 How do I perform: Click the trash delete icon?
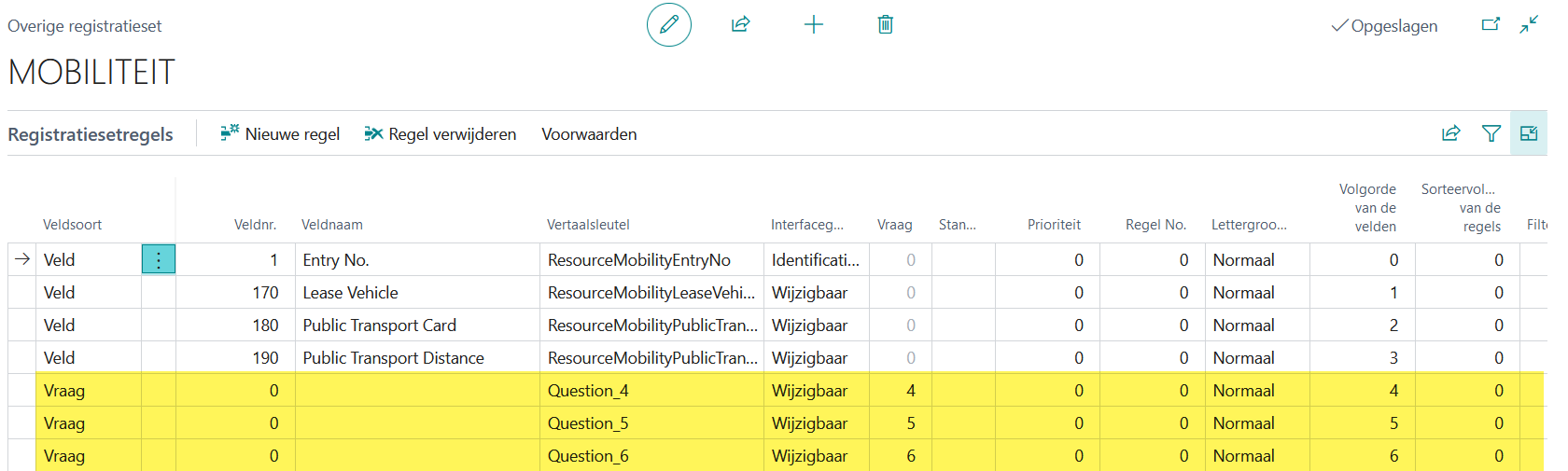(885, 25)
